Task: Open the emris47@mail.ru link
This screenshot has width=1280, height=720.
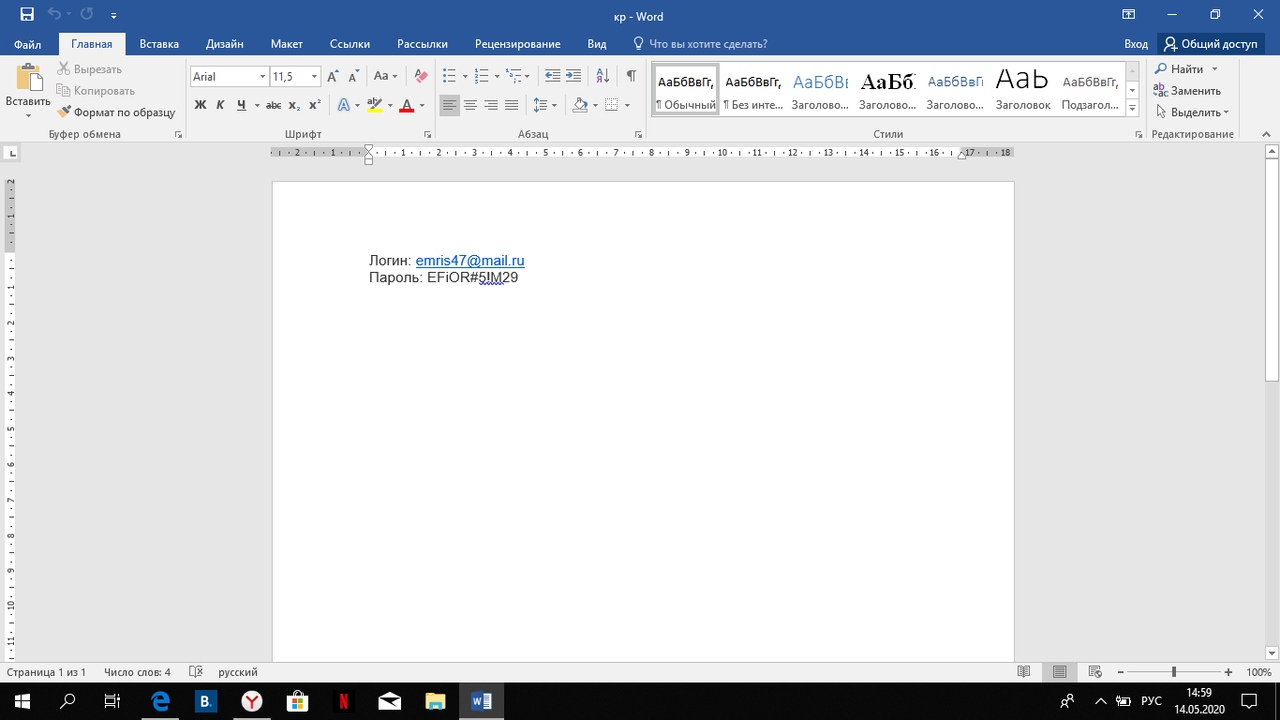Action: (x=470, y=261)
